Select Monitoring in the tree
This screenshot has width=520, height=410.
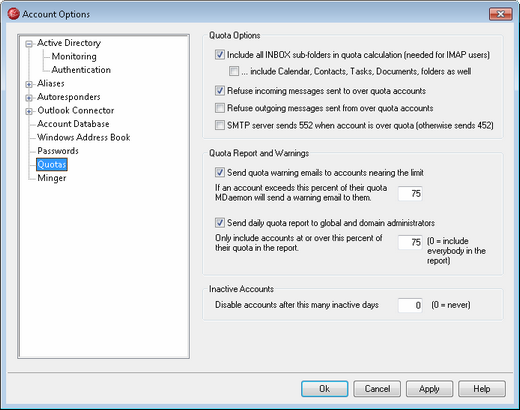pyautogui.click(x=74, y=56)
